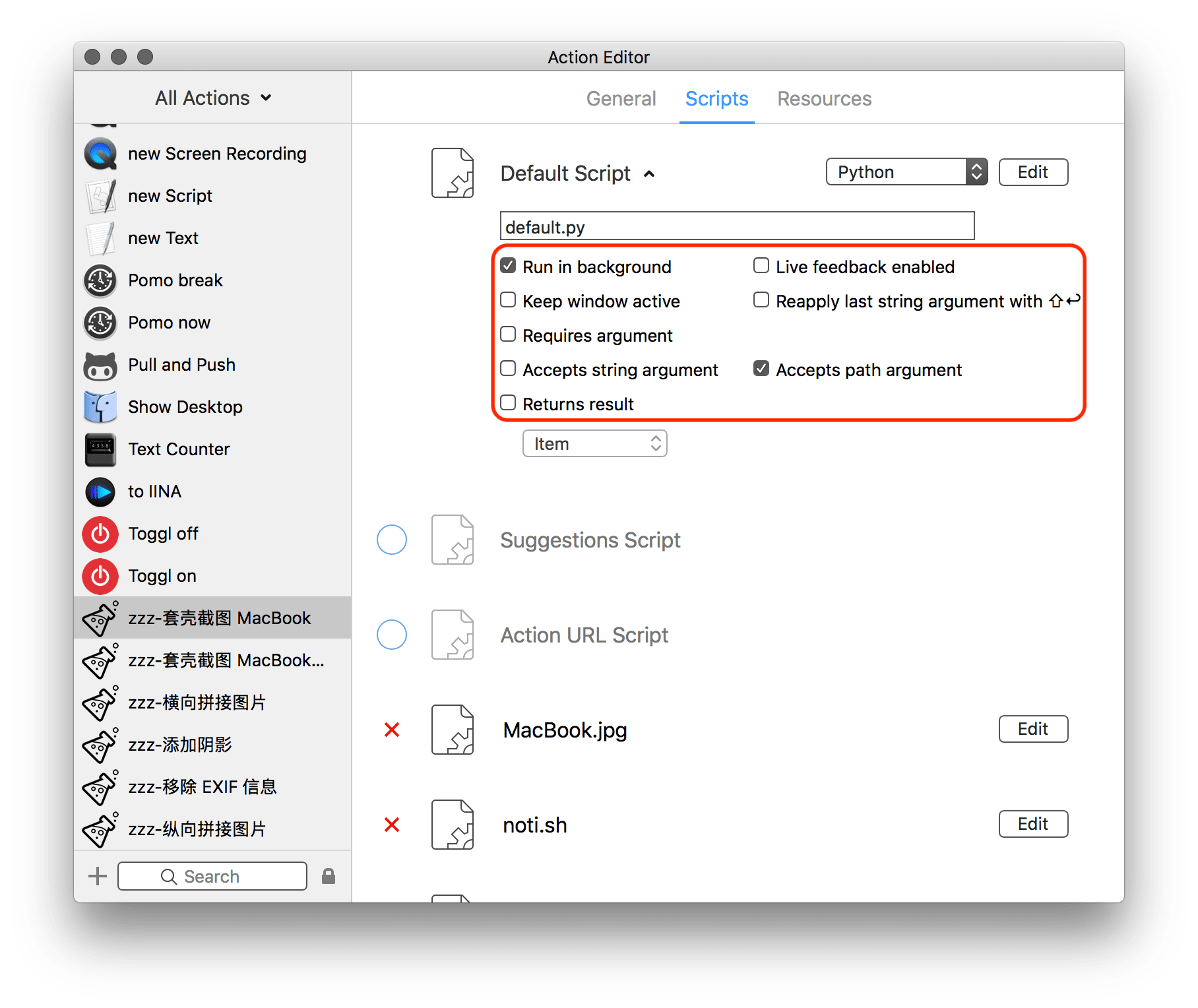
Task: Click the plus icon to add action
Action: [98, 876]
